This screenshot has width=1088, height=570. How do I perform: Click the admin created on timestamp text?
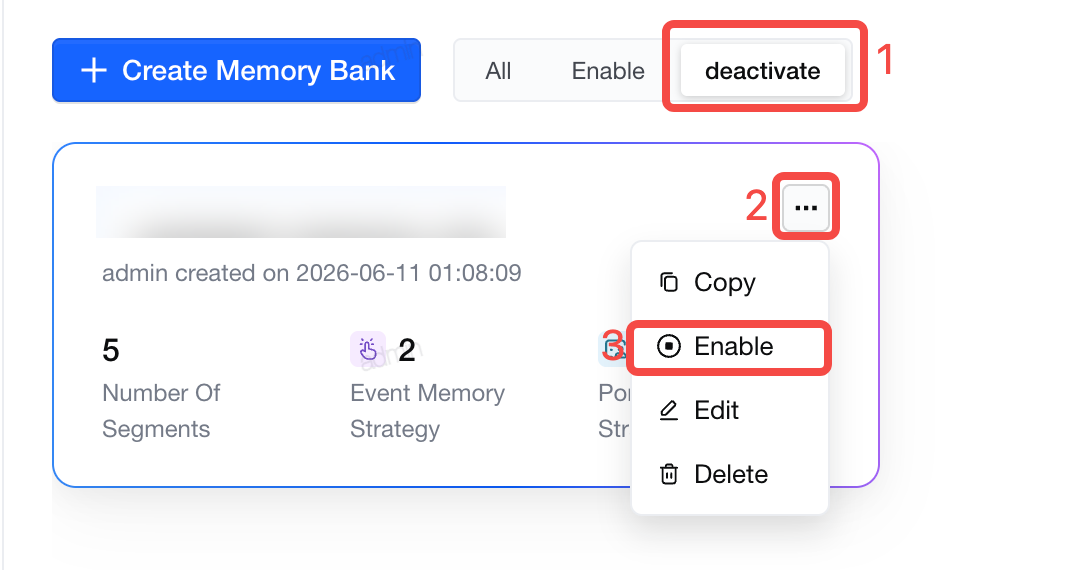point(312,273)
